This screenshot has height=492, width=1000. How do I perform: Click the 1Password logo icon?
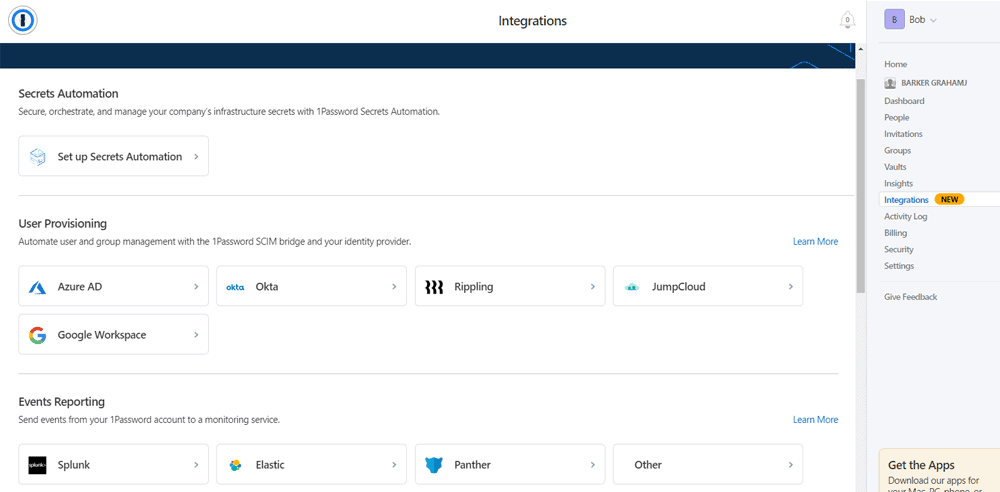[x=23, y=21]
